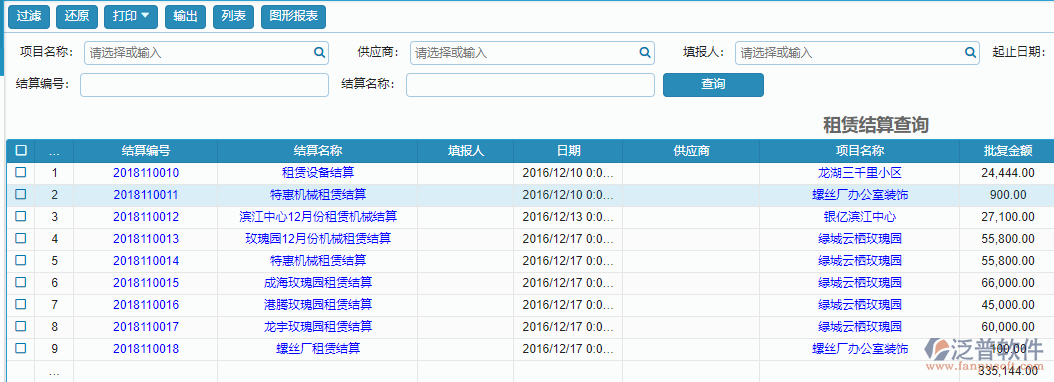The height and width of the screenshot is (382, 1054).
Task: Toggle the select-all checkbox in table header
Action: 21,151
